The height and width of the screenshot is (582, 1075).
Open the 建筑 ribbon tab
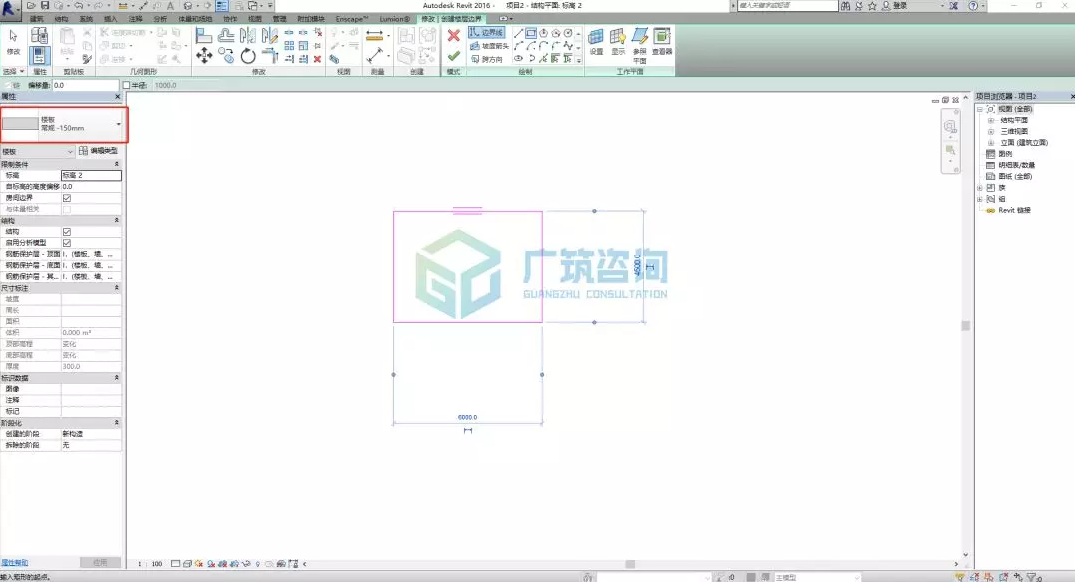[x=36, y=19]
